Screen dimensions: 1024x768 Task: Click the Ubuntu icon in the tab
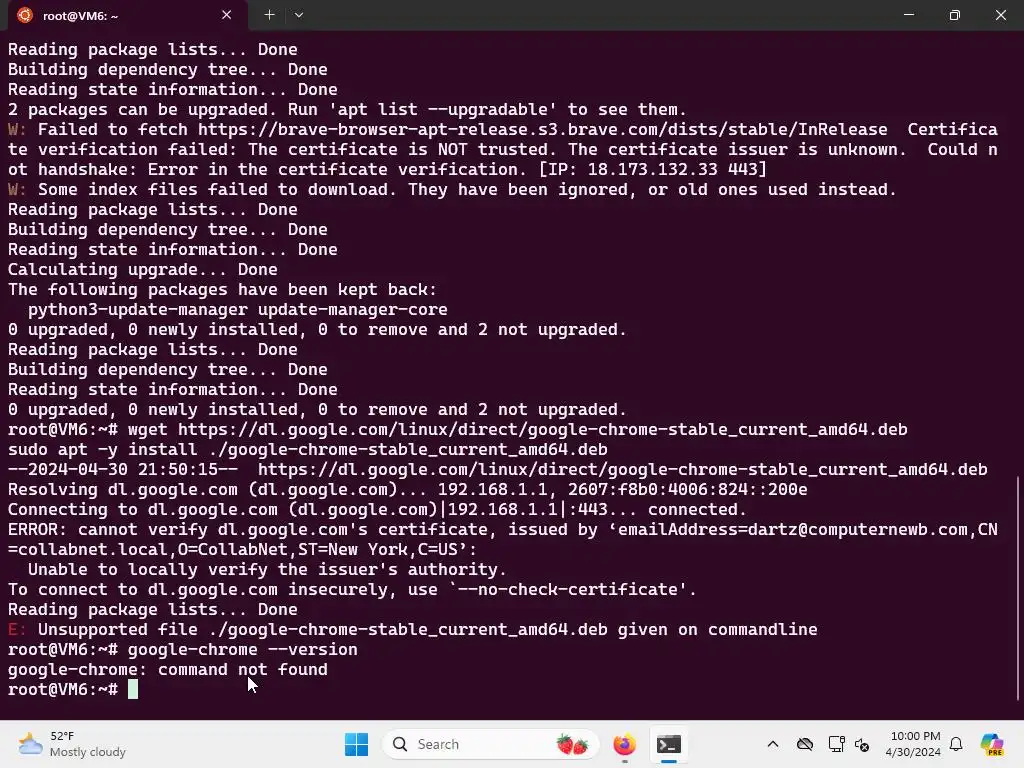coord(25,15)
